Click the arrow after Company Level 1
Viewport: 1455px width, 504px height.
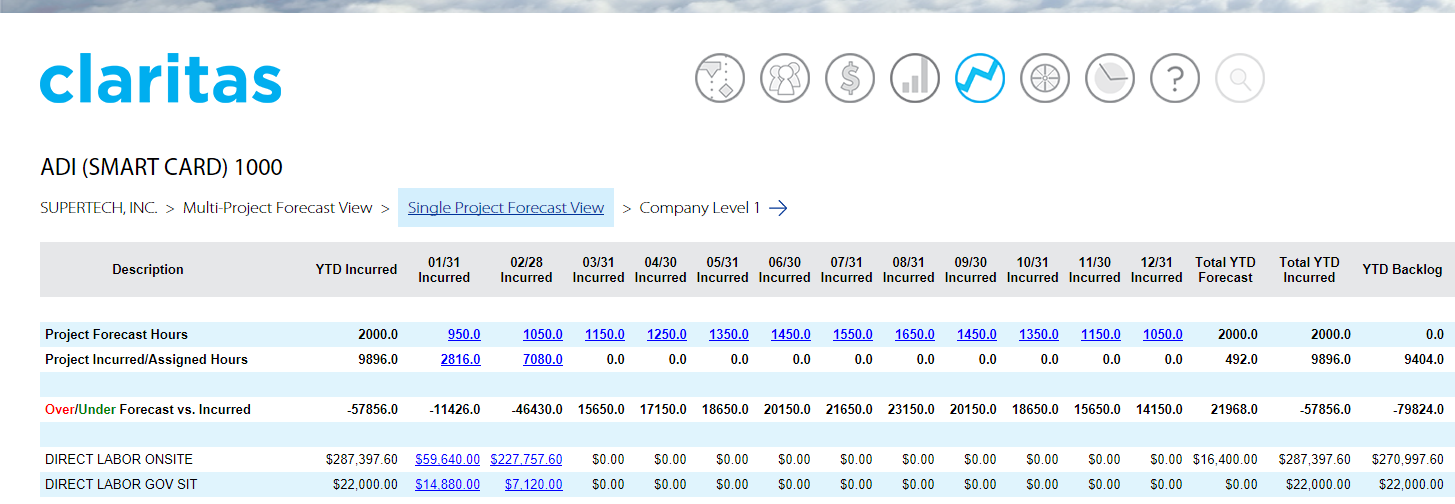(x=778, y=208)
